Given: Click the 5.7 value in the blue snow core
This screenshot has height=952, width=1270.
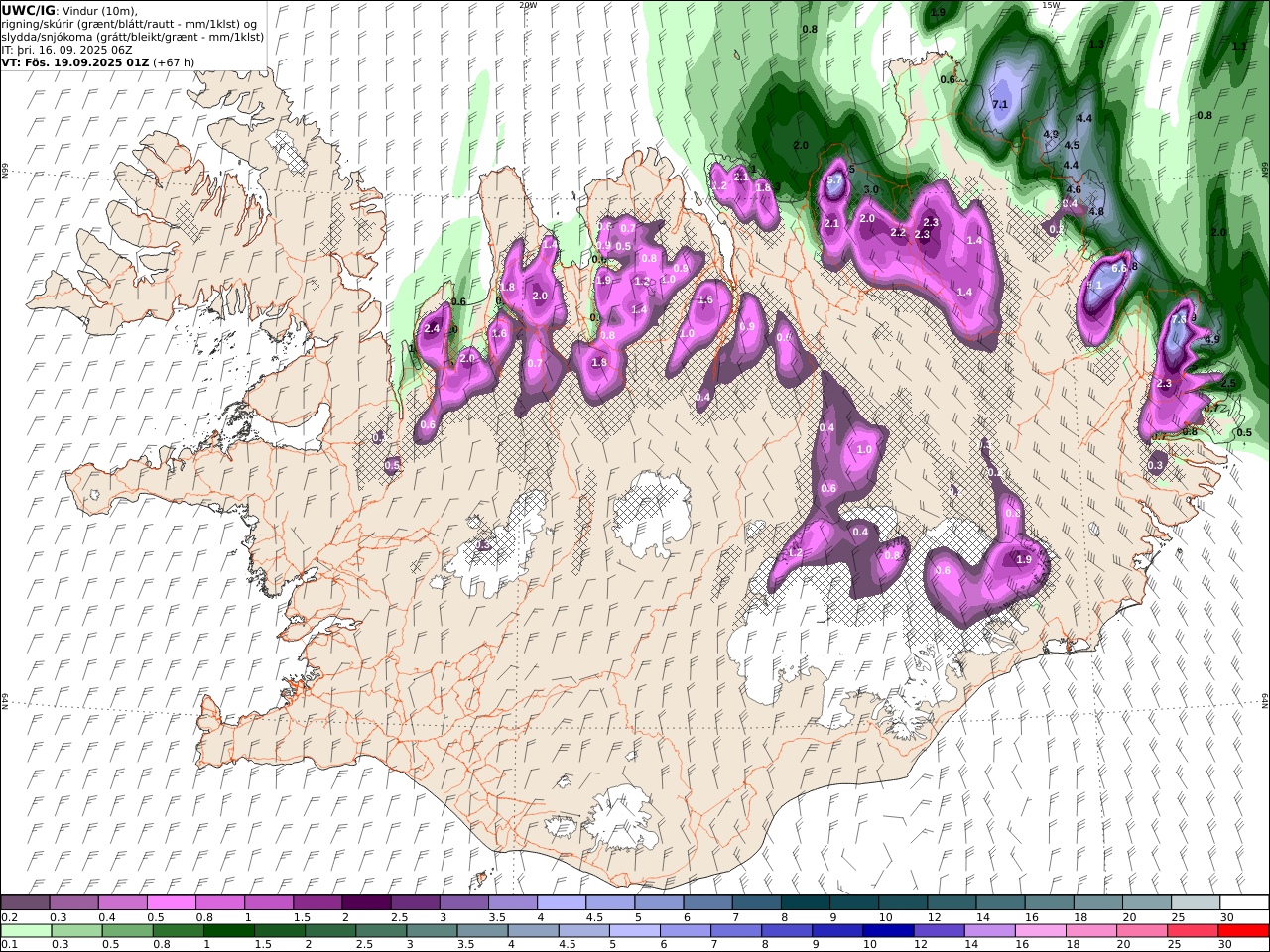Looking at the screenshot, I should pyautogui.click(x=834, y=180).
